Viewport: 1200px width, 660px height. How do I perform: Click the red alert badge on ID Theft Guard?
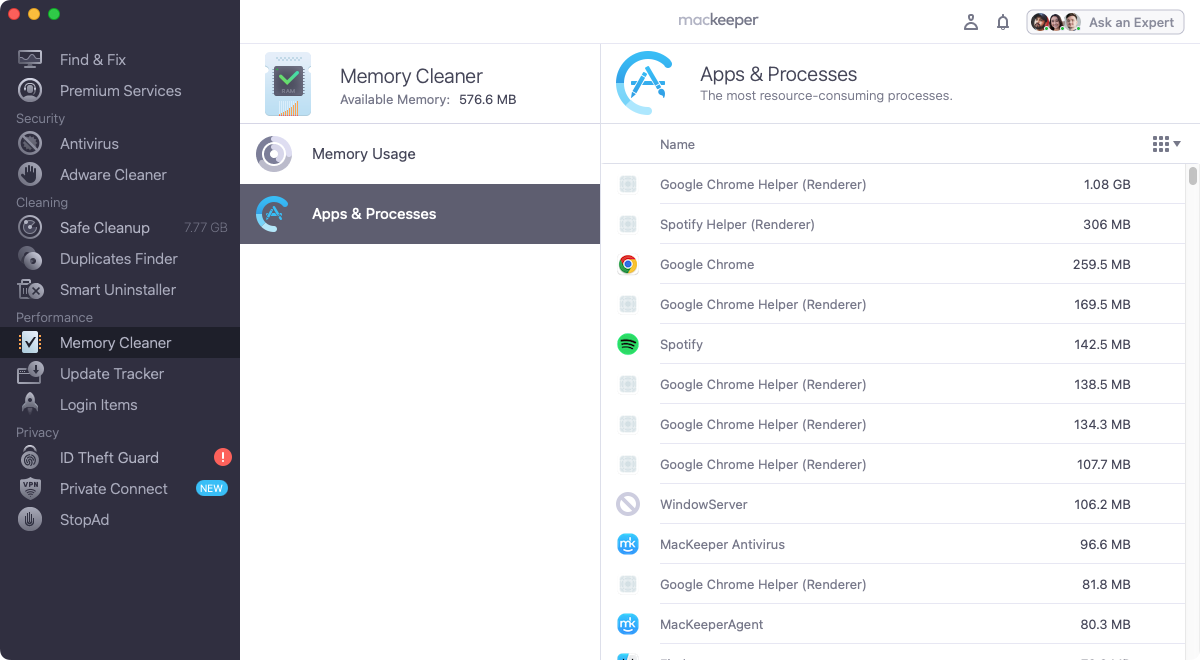coord(223,457)
